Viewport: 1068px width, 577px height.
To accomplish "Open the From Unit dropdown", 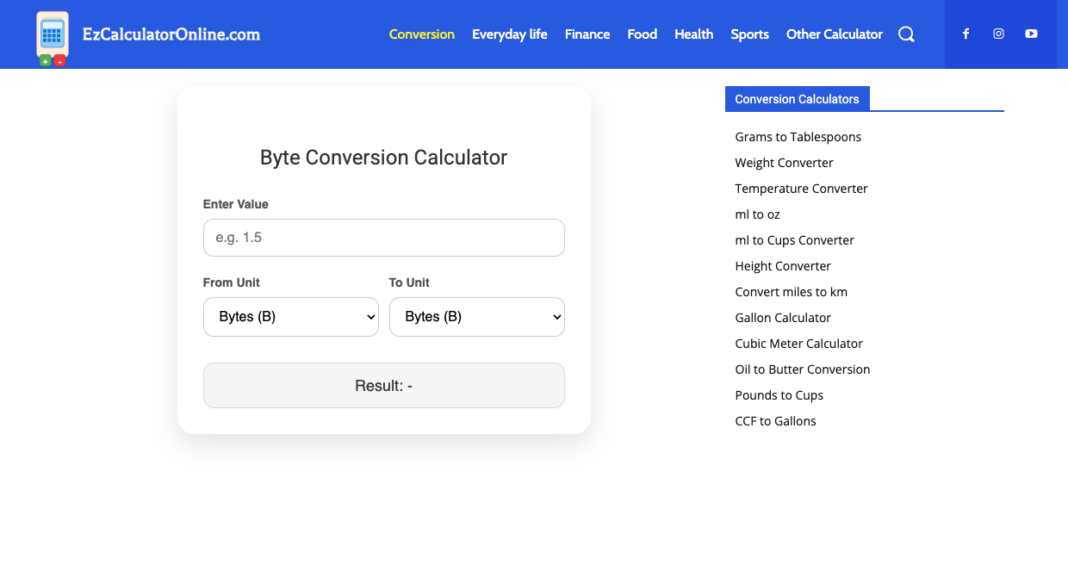I will [290, 316].
